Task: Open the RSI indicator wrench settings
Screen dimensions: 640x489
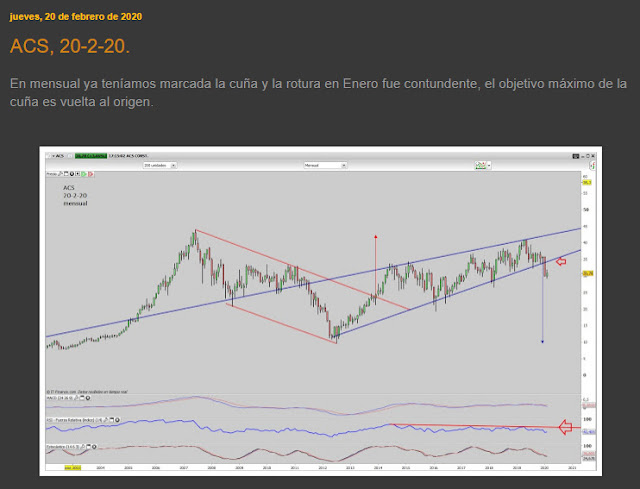Action: coord(106,420)
